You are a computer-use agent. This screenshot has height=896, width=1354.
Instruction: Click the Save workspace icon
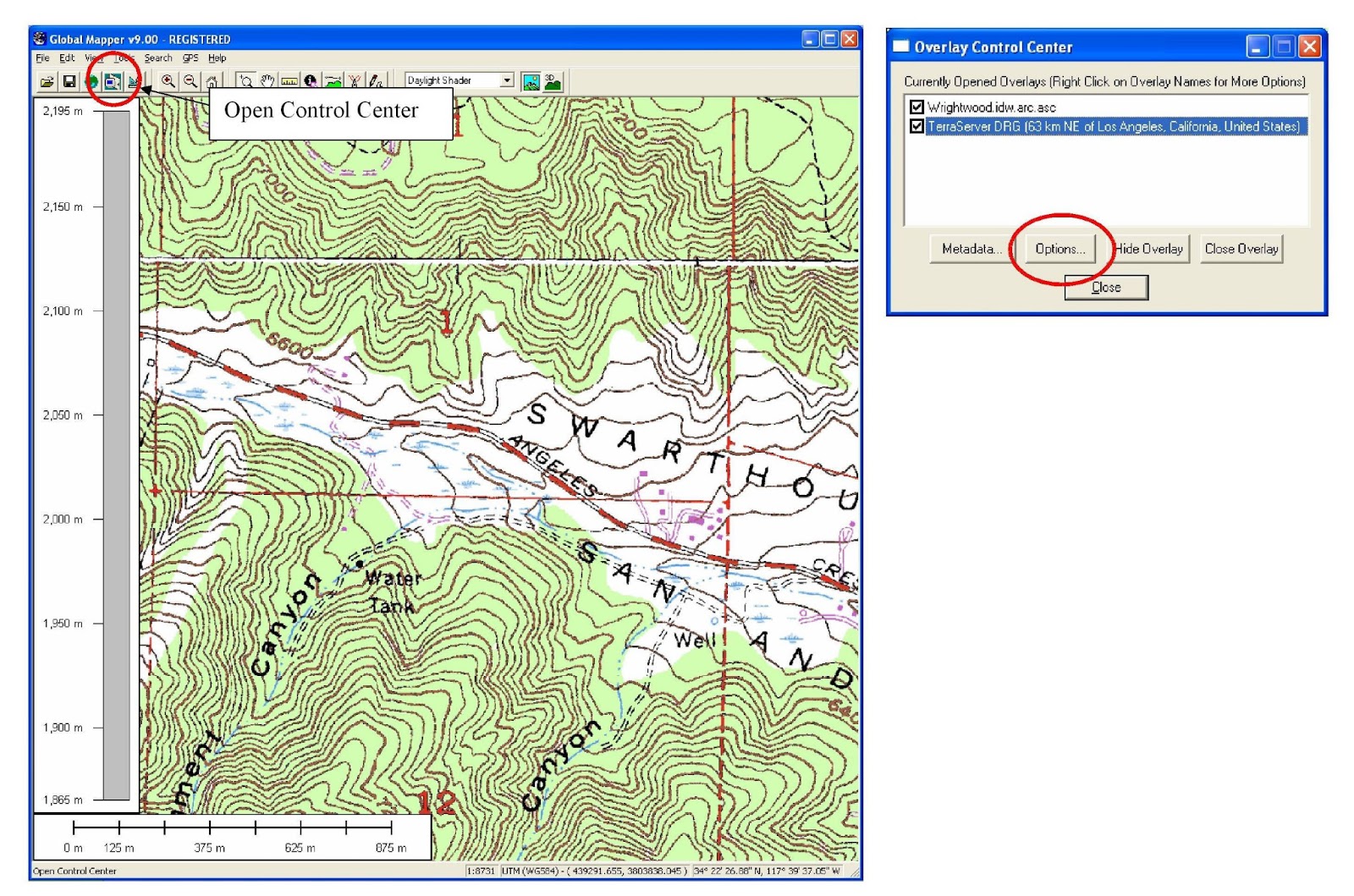pos(69,80)
